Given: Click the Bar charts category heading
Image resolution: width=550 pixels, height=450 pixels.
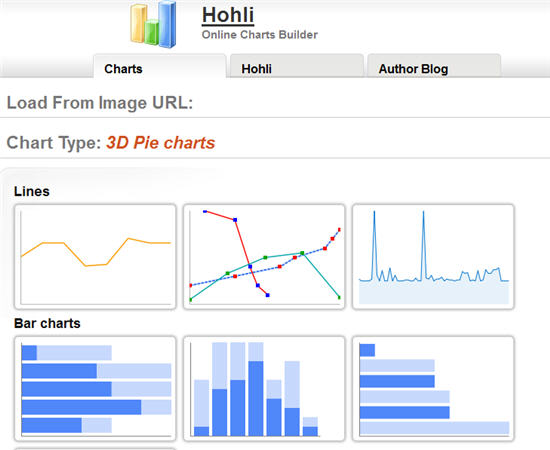Looking at the screenshot, I should 47,323.
